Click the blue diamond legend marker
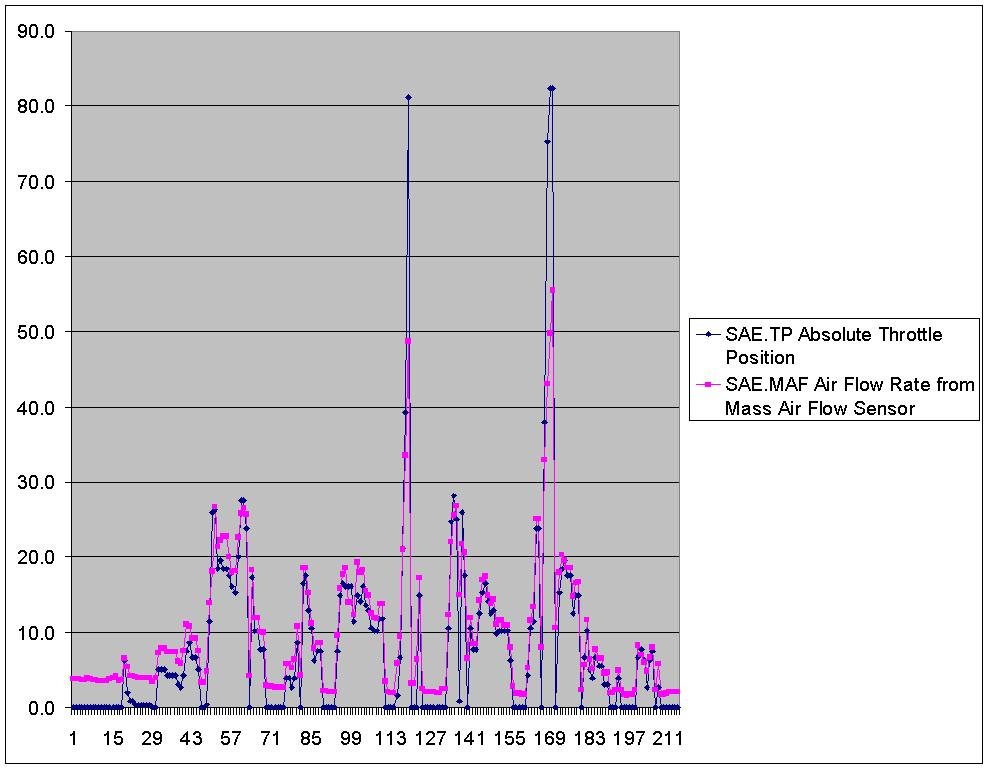This screenshot has width=1000, height=769. coord(708,334)
